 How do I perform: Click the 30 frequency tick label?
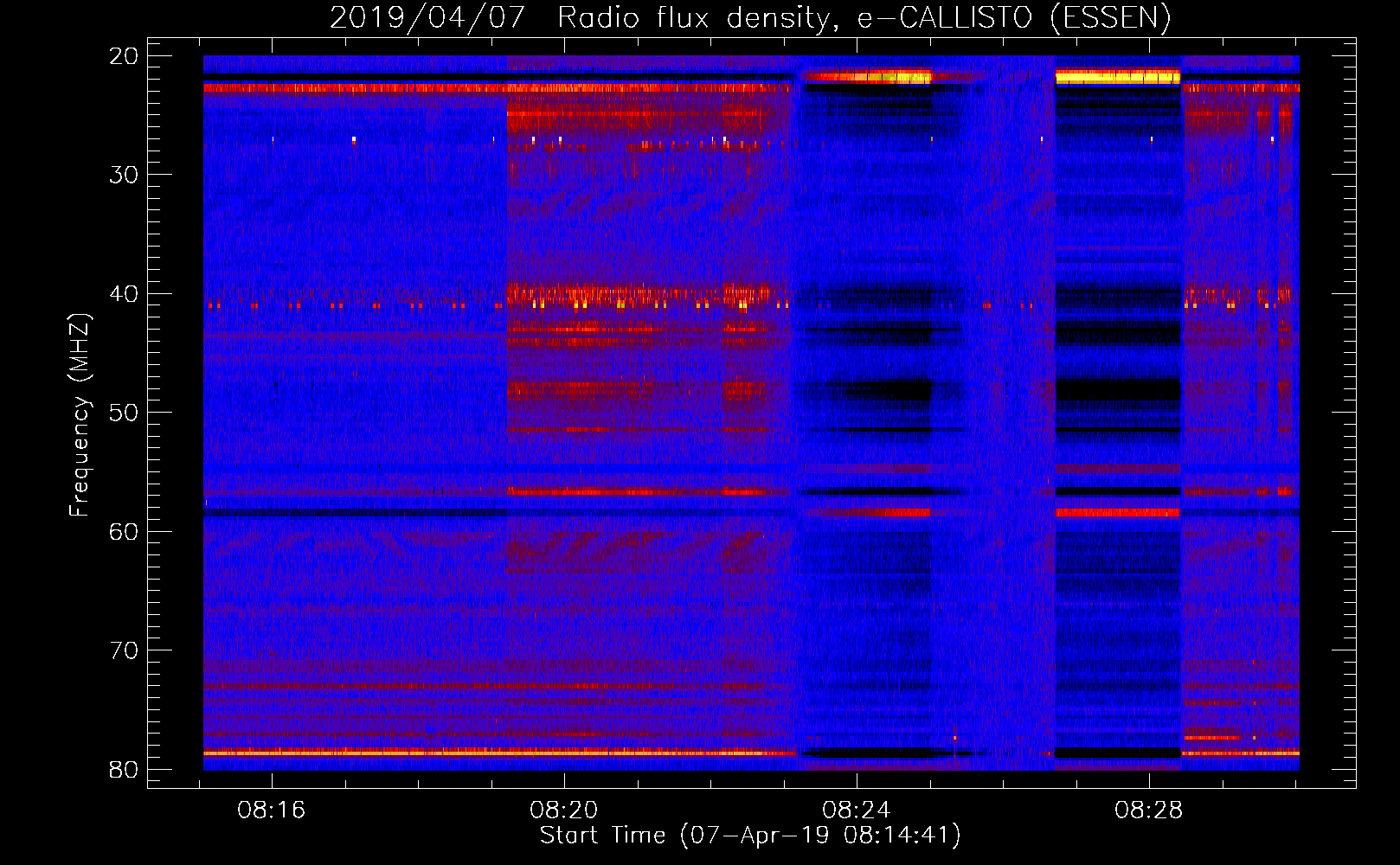(x=125, y=175)
